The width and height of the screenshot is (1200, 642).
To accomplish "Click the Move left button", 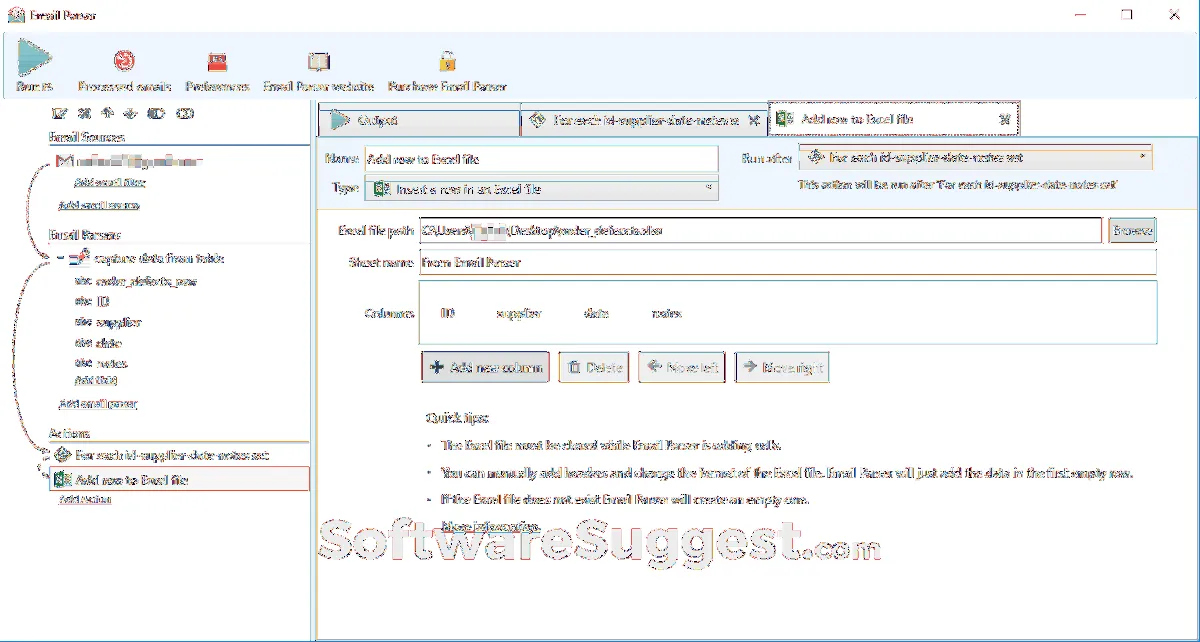I will pos(682,368).
